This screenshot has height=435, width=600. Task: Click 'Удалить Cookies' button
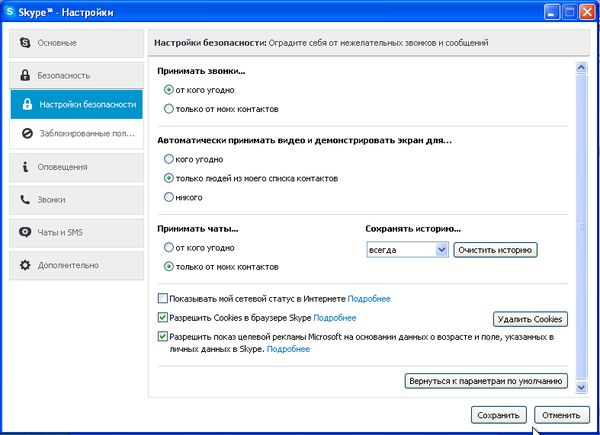530,319
